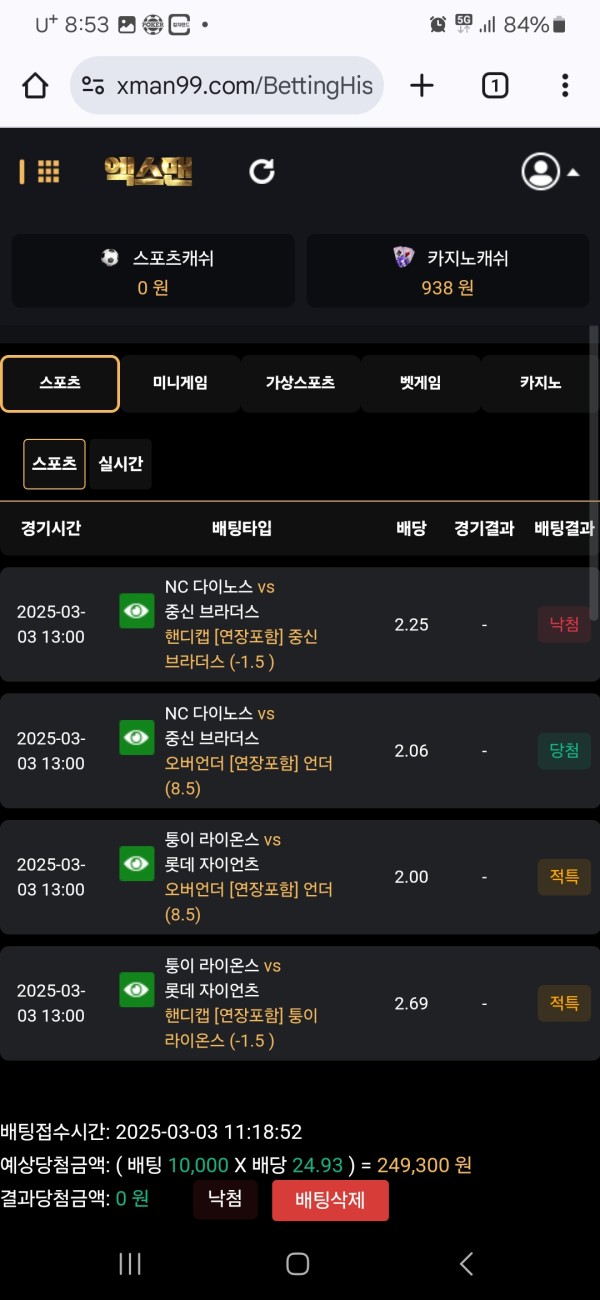
Task: Open the user profile avatar icon
Action: [541, 171]
